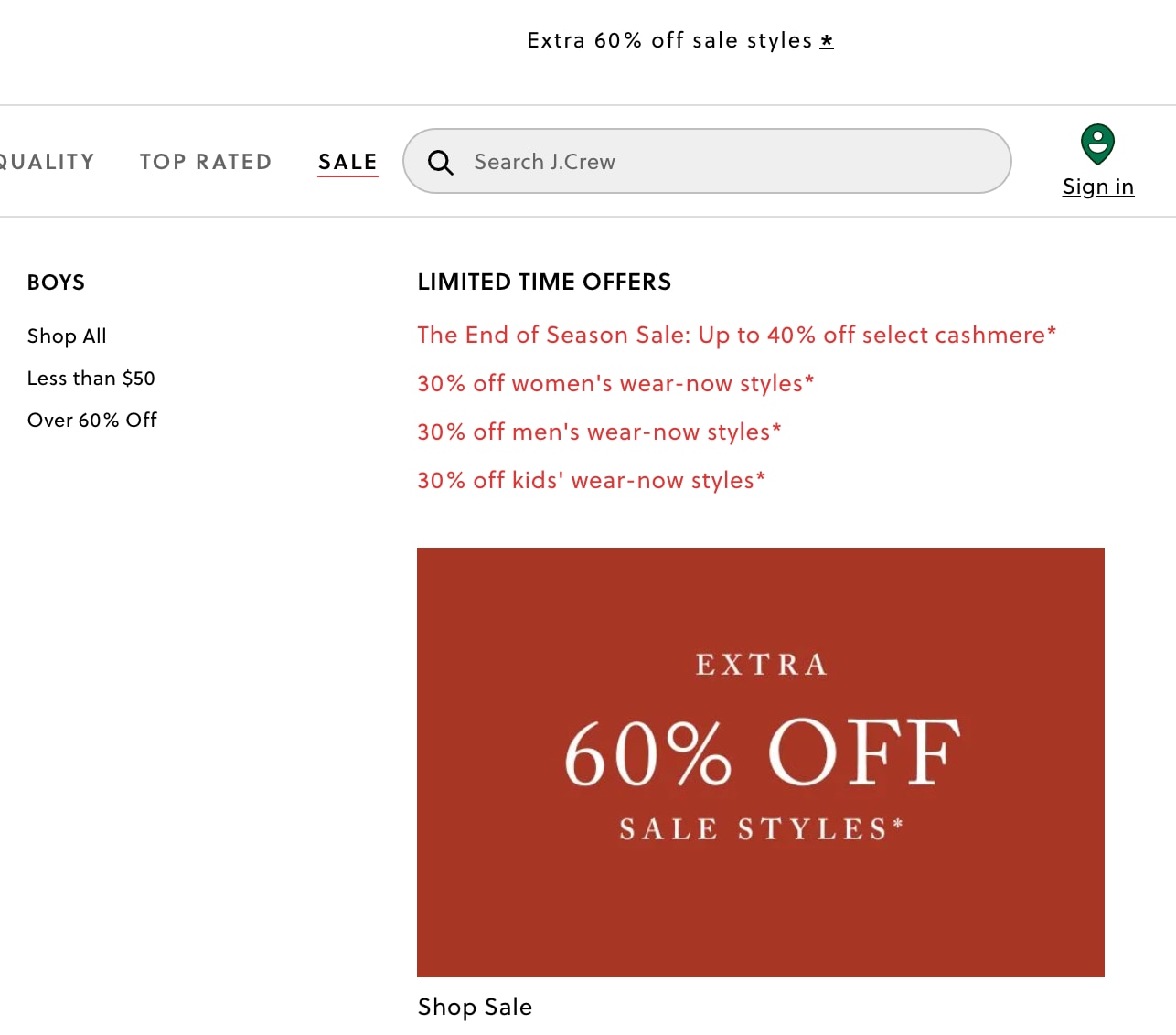1176x1035 pixels.
Task: Click the asterisk details link in top banner
Action: coord(827,40)
